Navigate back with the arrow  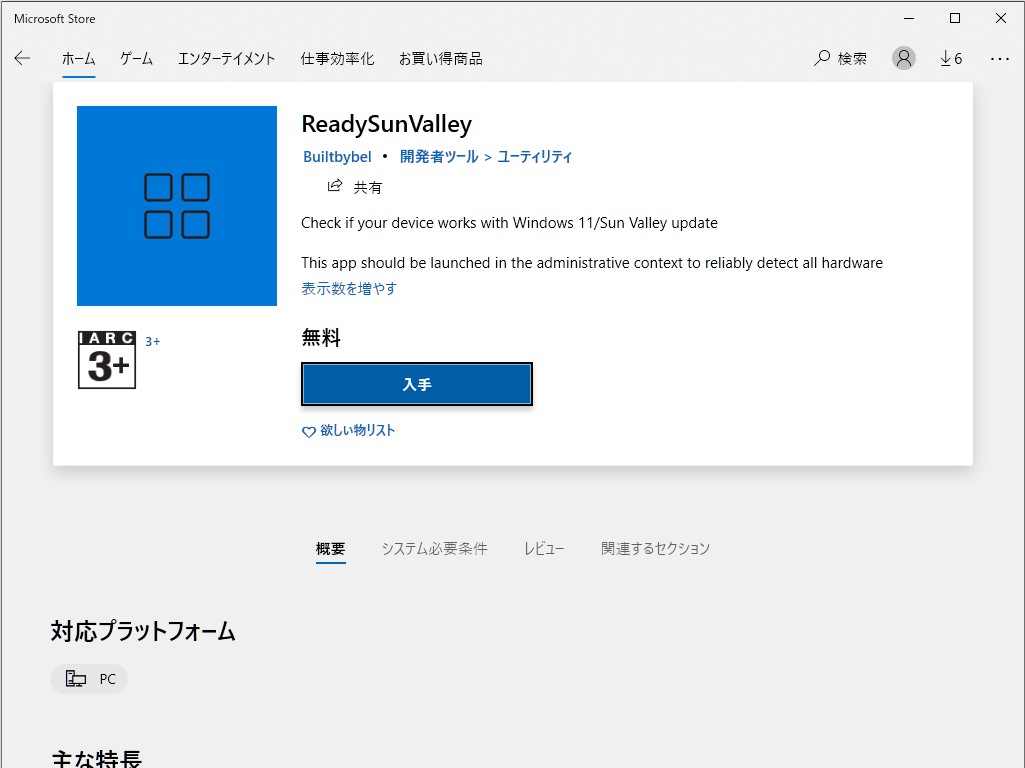[22, 58]
